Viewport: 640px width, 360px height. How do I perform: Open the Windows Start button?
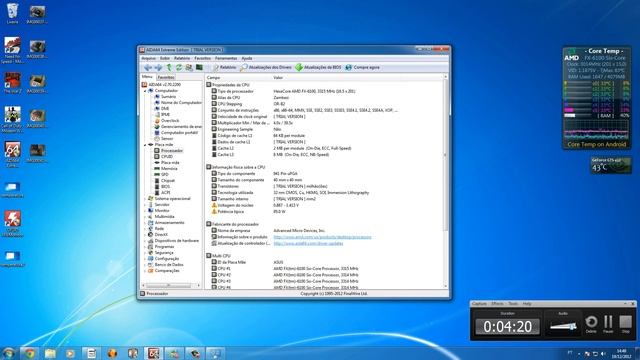tap(8, 353)
